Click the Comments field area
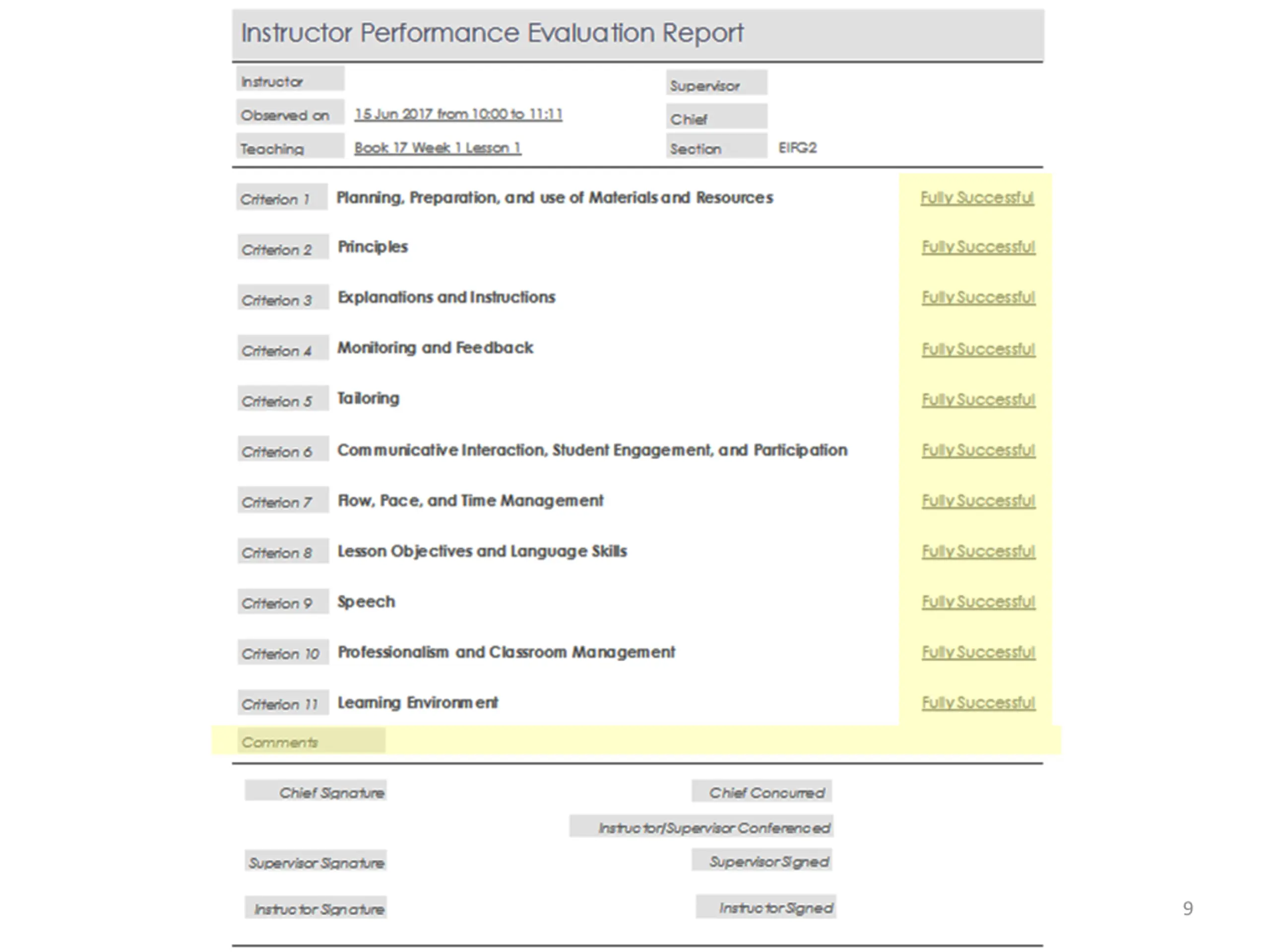Viewport: 1270px width, 952px height. point(722,740)
